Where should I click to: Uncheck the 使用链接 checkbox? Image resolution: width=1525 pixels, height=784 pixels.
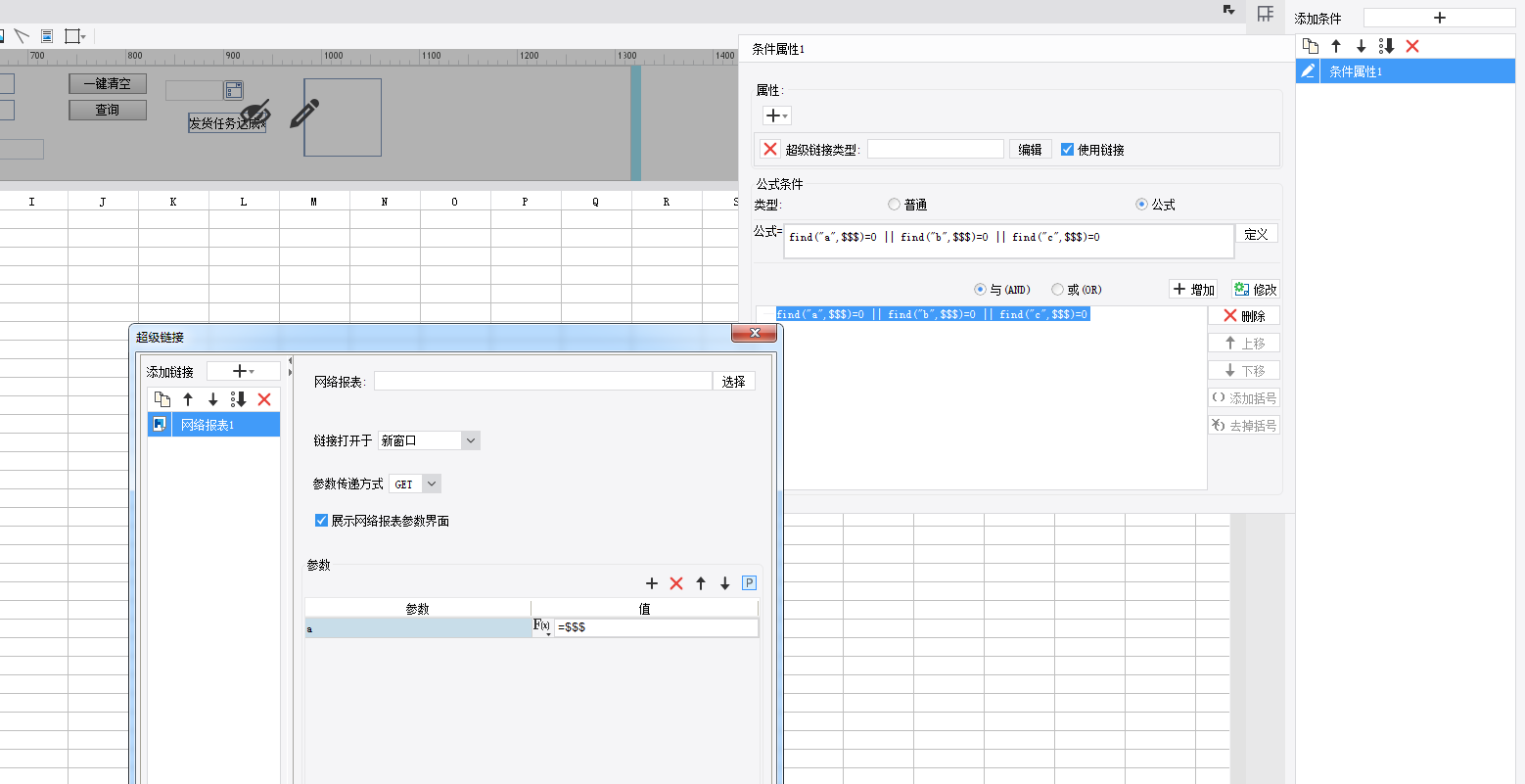[1068, 150]
